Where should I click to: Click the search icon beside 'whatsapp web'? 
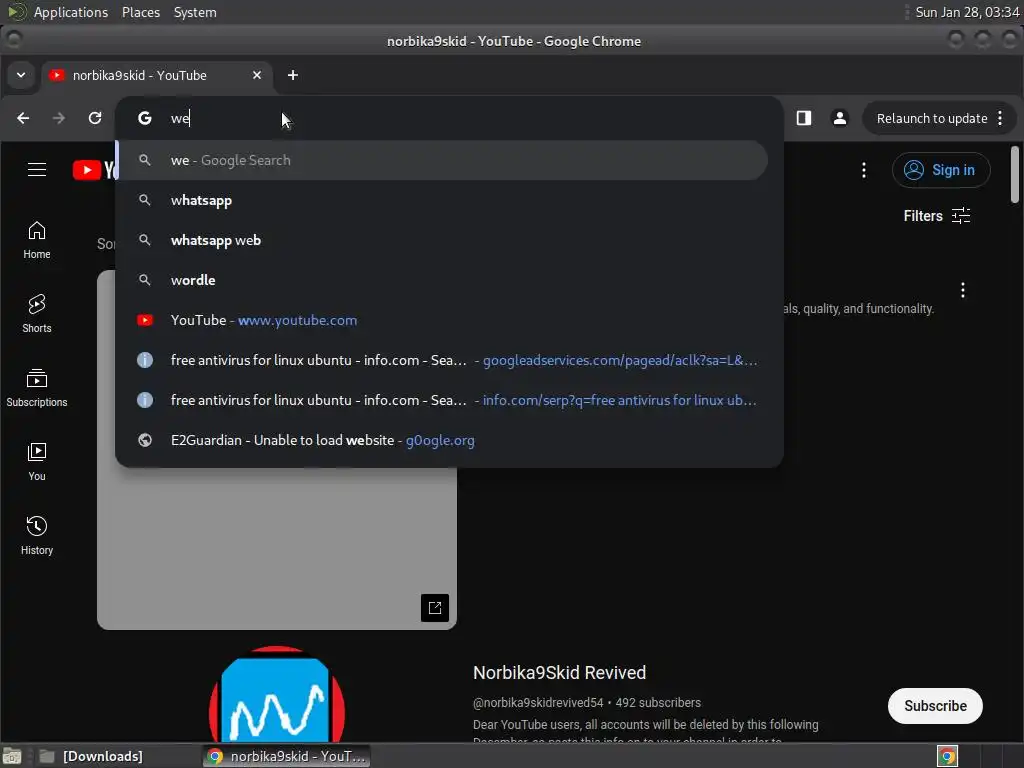pos(145,240)
